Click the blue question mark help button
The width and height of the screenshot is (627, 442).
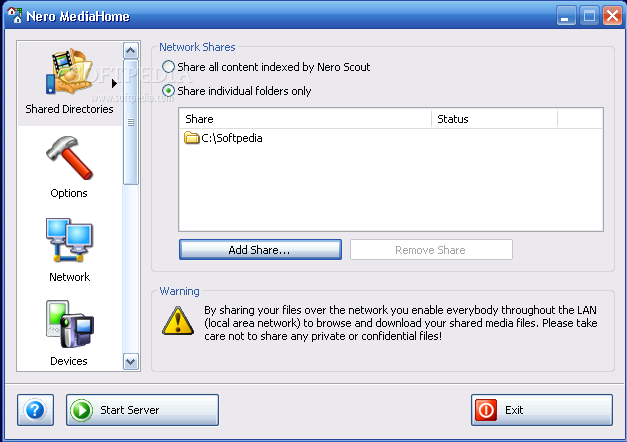click(35, 410)
